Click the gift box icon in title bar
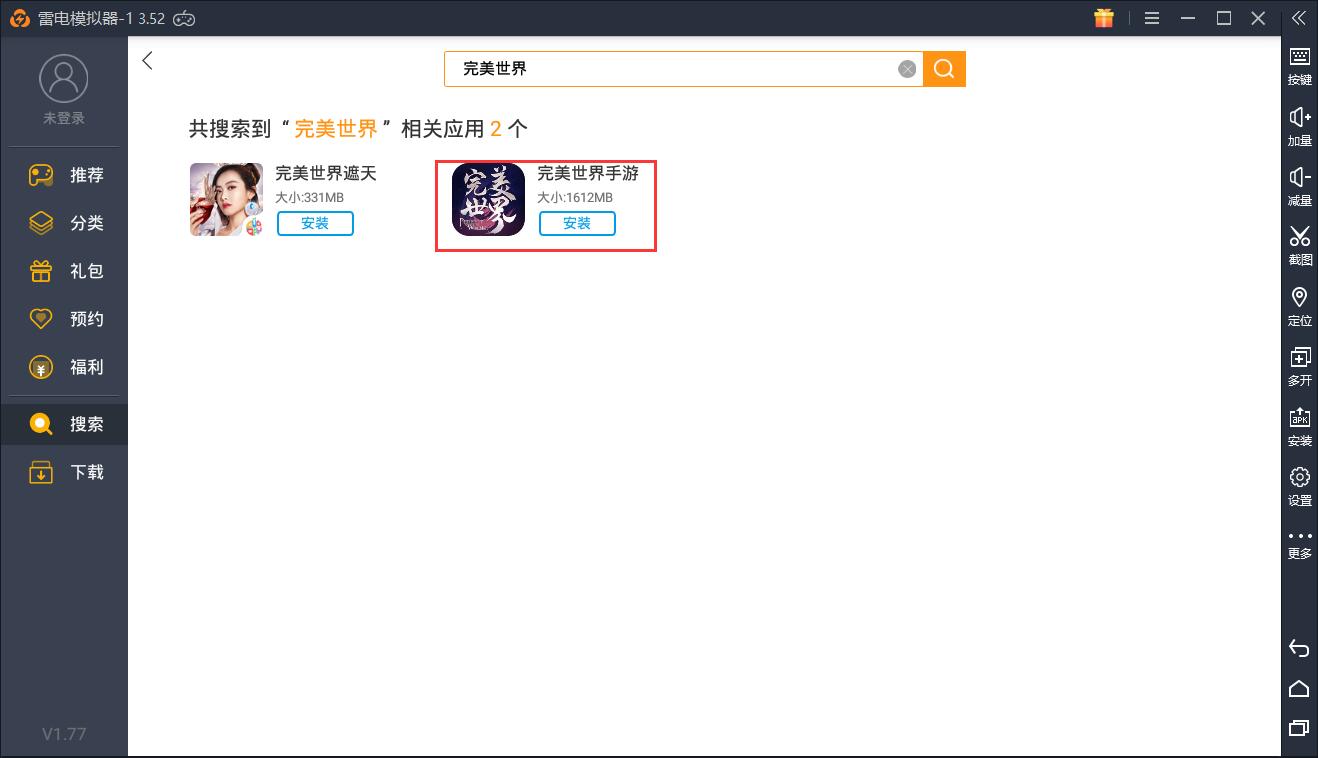Viewport: 1318px width, 758px height. tap(1103, 18)
